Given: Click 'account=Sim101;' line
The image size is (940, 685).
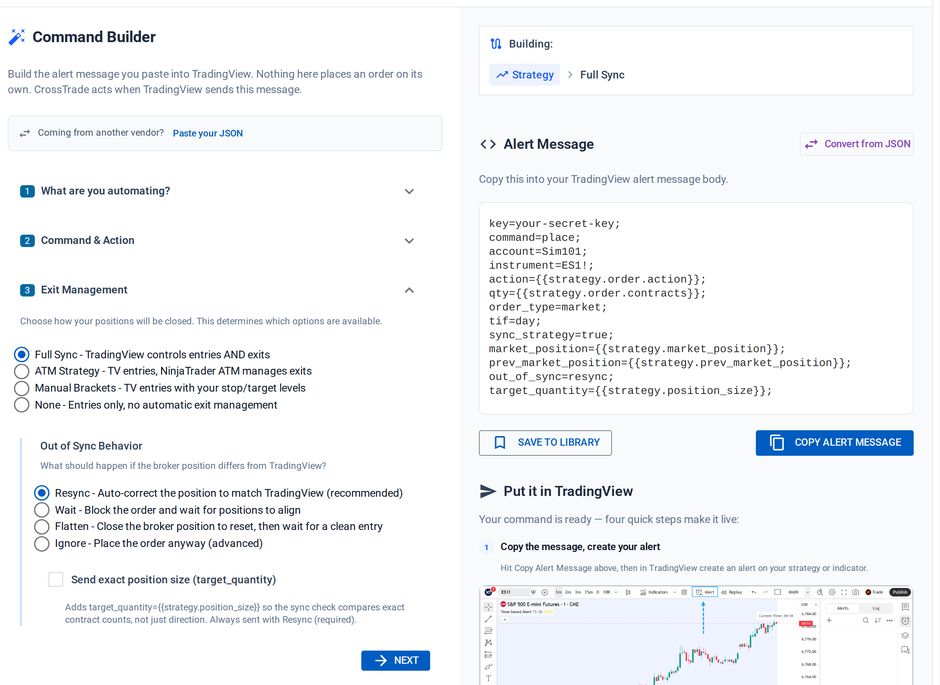Looking at the screenshot, I should [x=538, y=251].
